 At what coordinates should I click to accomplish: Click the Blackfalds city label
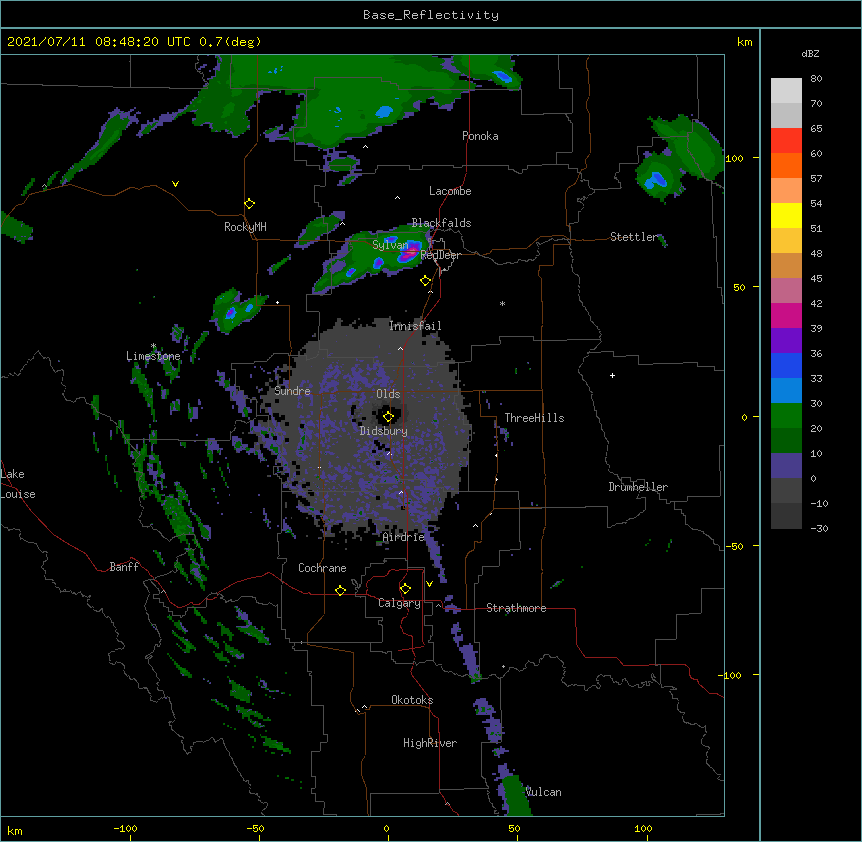[441, 223]
